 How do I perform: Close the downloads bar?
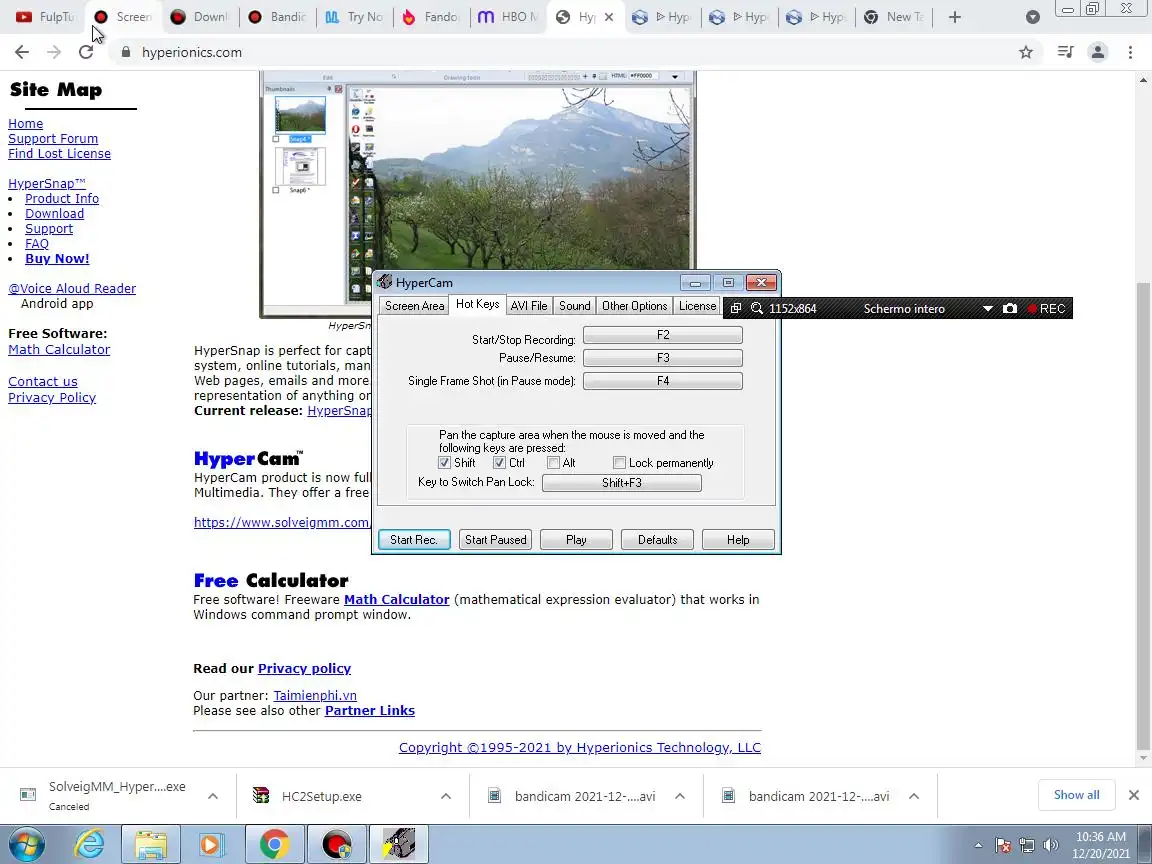click(1134, 795)
